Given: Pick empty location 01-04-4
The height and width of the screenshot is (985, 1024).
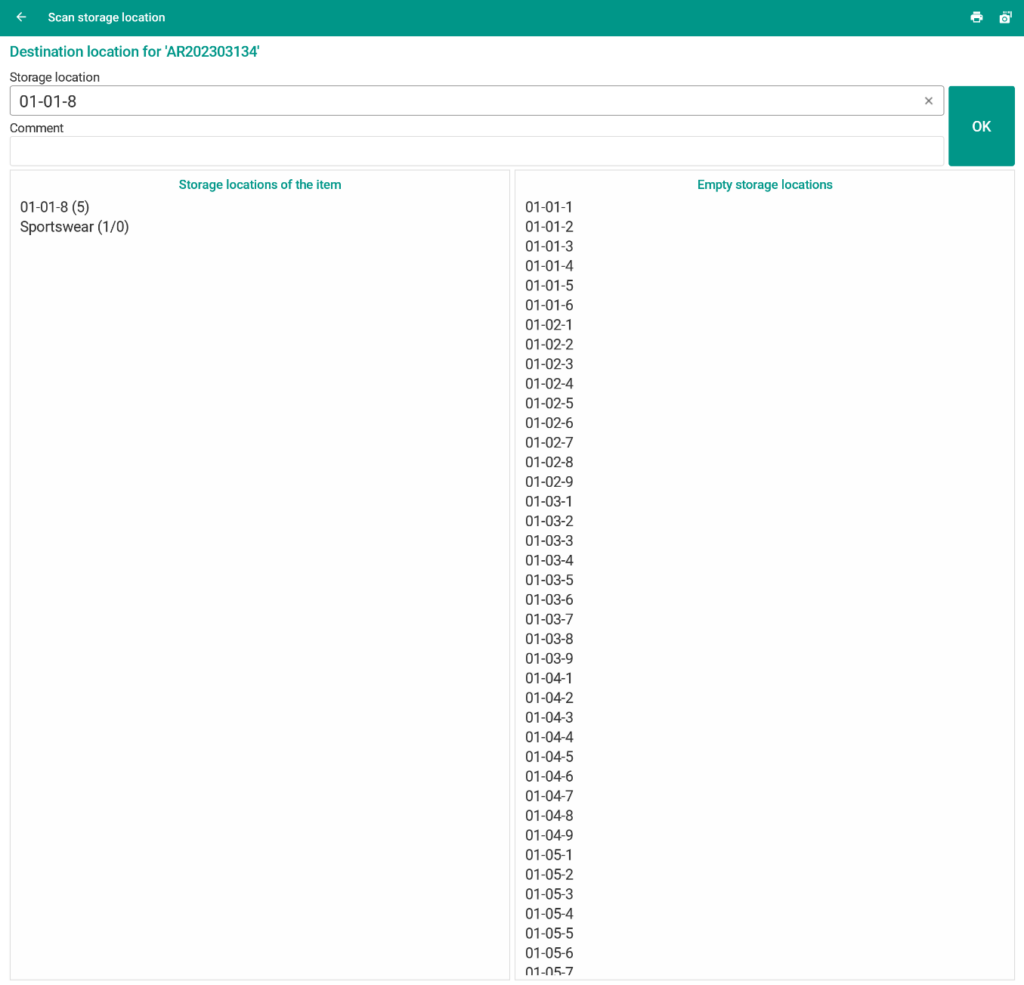Looking at the screenshot, I should [549, 737].
